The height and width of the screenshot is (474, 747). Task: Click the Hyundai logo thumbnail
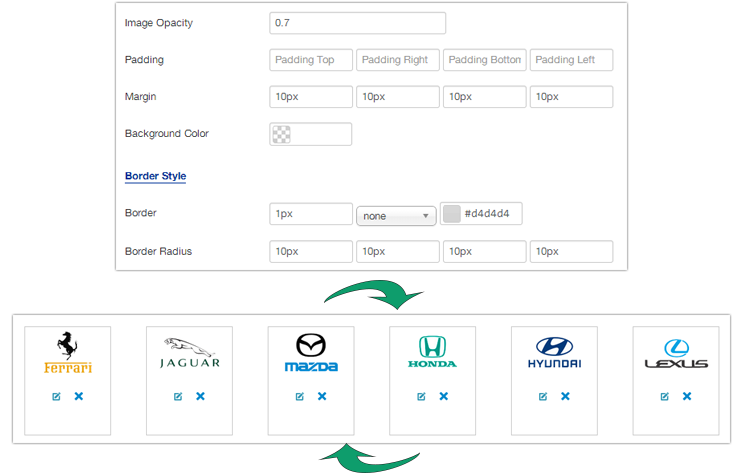555,353
